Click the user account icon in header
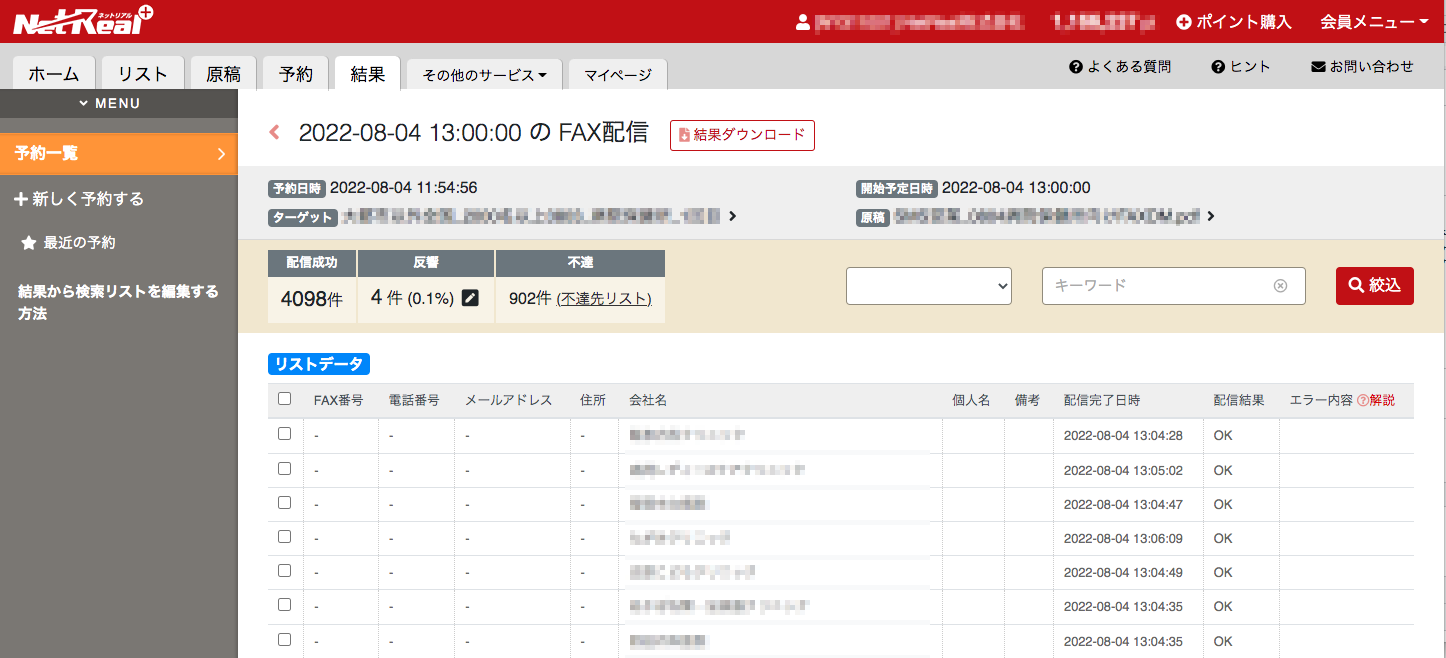The height and width of the screenshot is (658, 1446). [x=801, y=22]
